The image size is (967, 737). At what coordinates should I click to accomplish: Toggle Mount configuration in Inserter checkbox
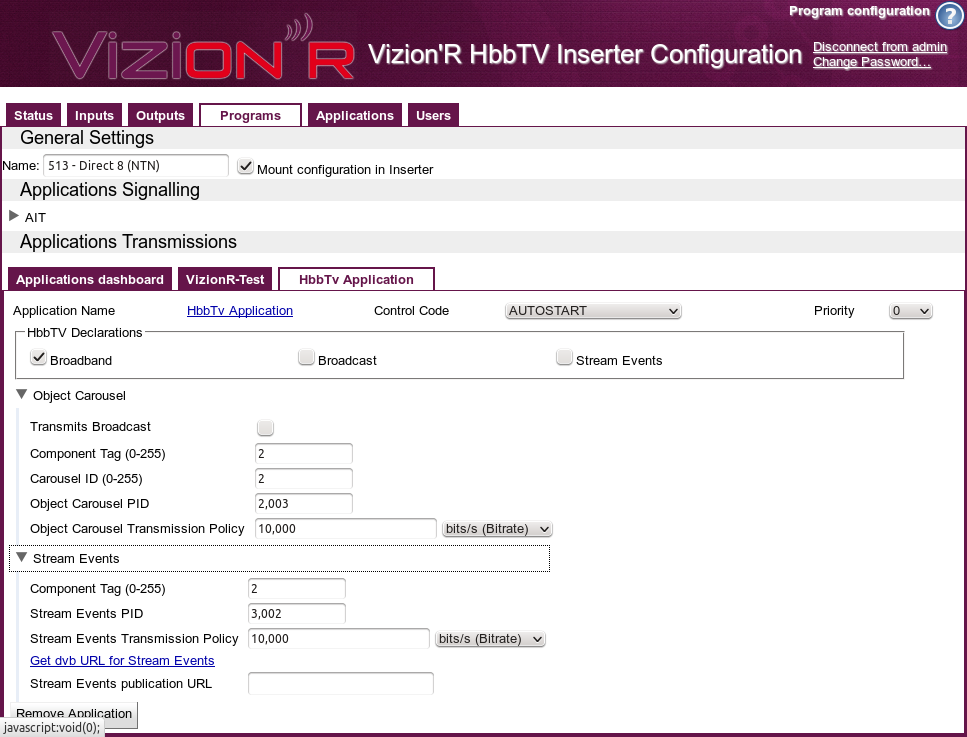(x=246, y=167)
